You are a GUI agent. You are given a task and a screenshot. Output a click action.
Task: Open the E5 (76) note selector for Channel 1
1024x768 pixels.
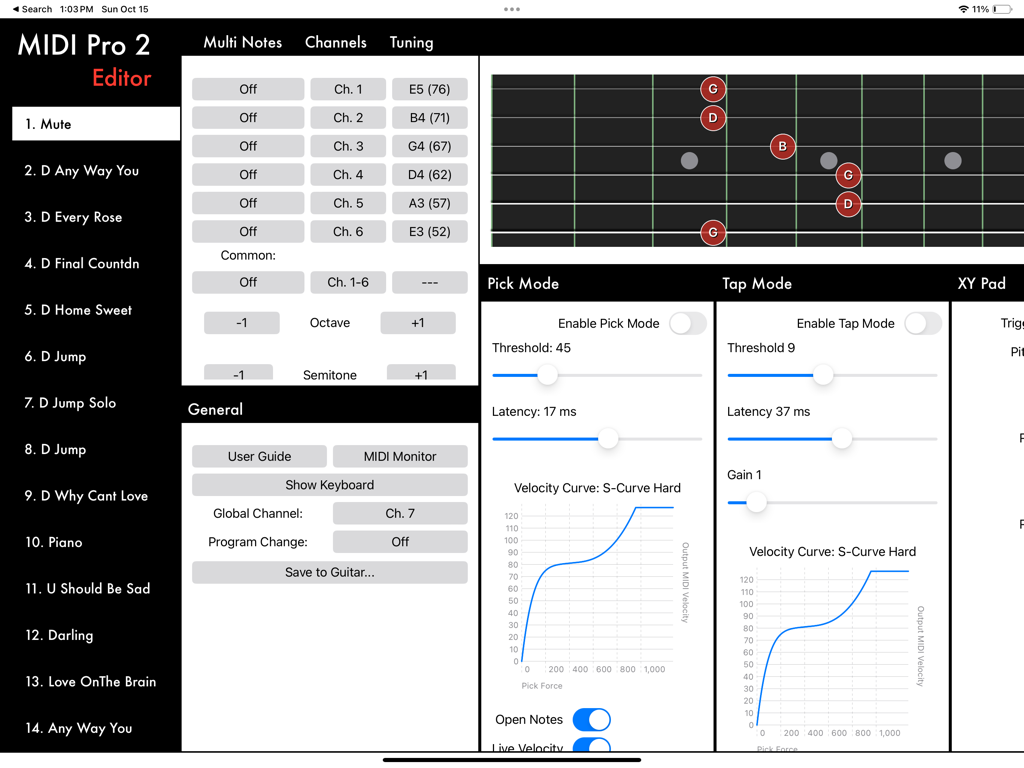[x=429, y=89]
